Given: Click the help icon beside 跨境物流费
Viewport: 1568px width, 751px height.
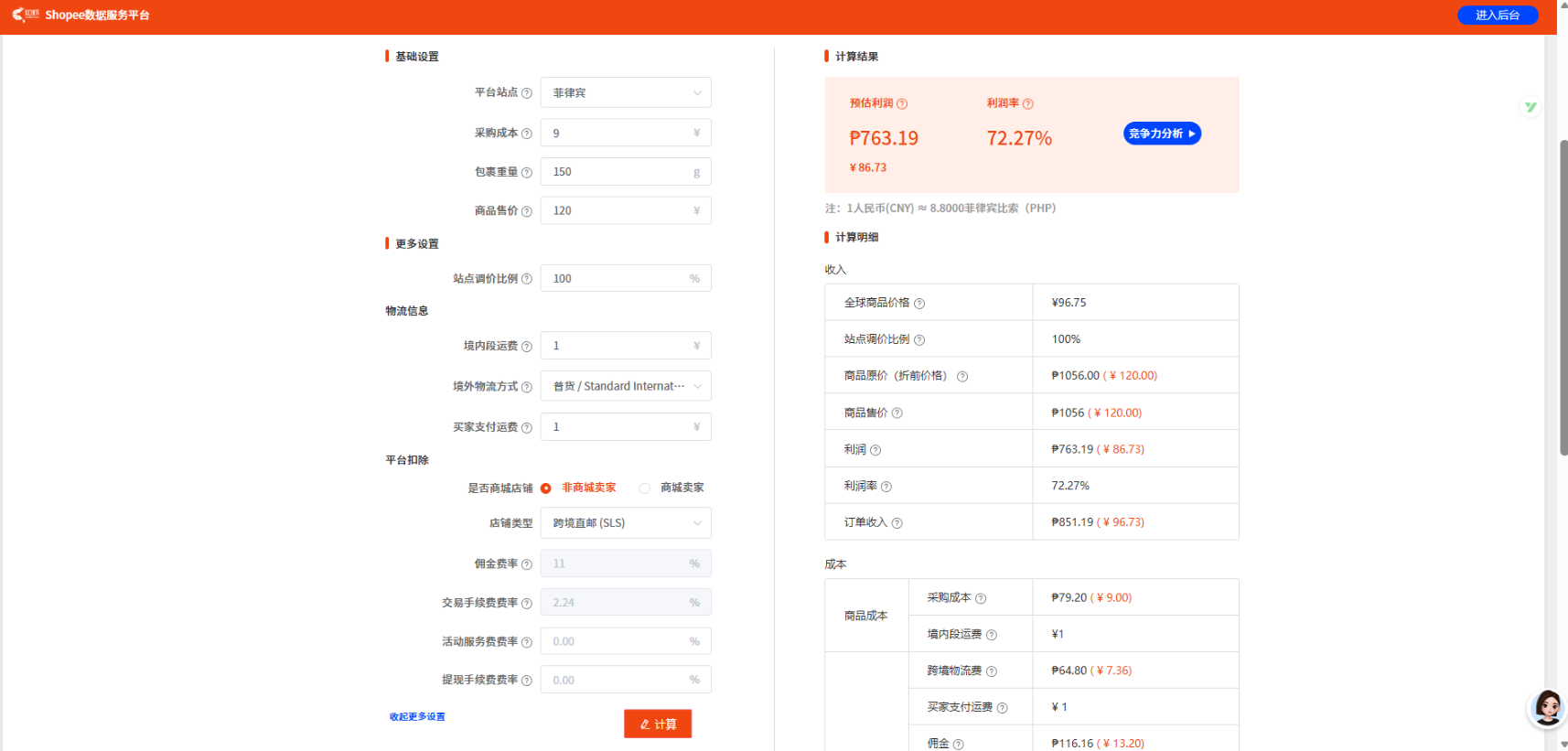Looking at the screenshot, I should (992, 671).
